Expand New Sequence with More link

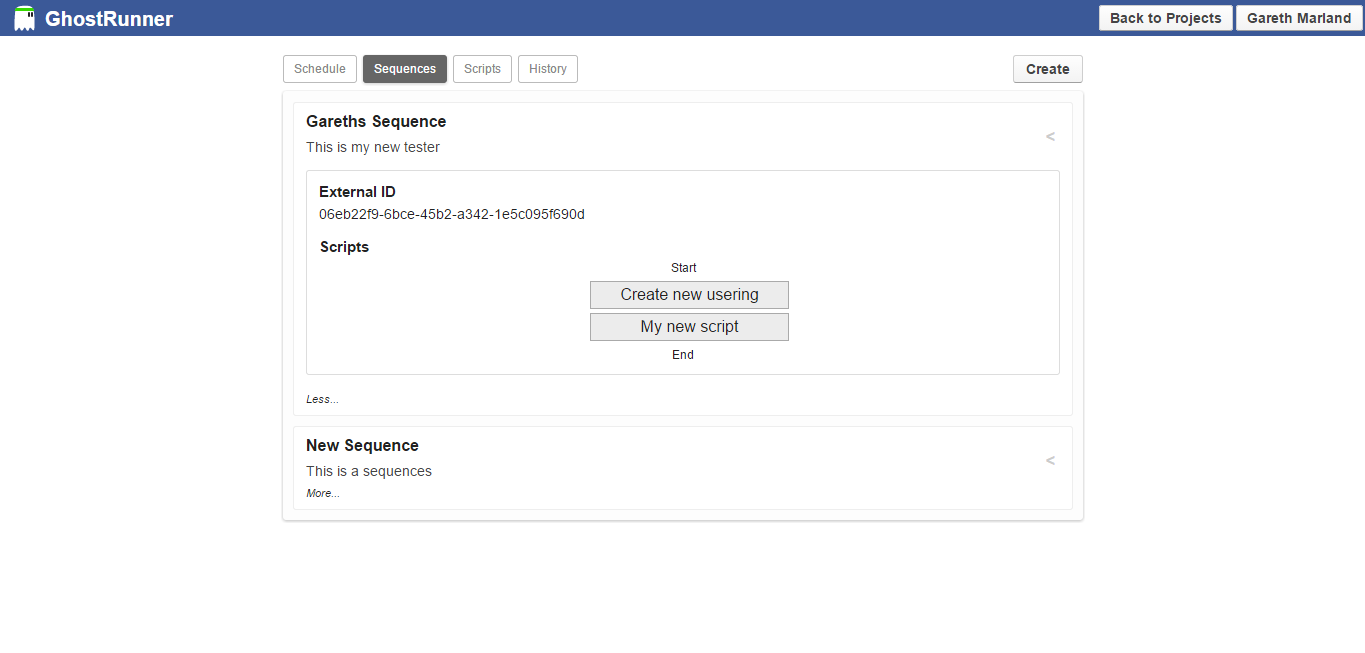coord(322,493)
